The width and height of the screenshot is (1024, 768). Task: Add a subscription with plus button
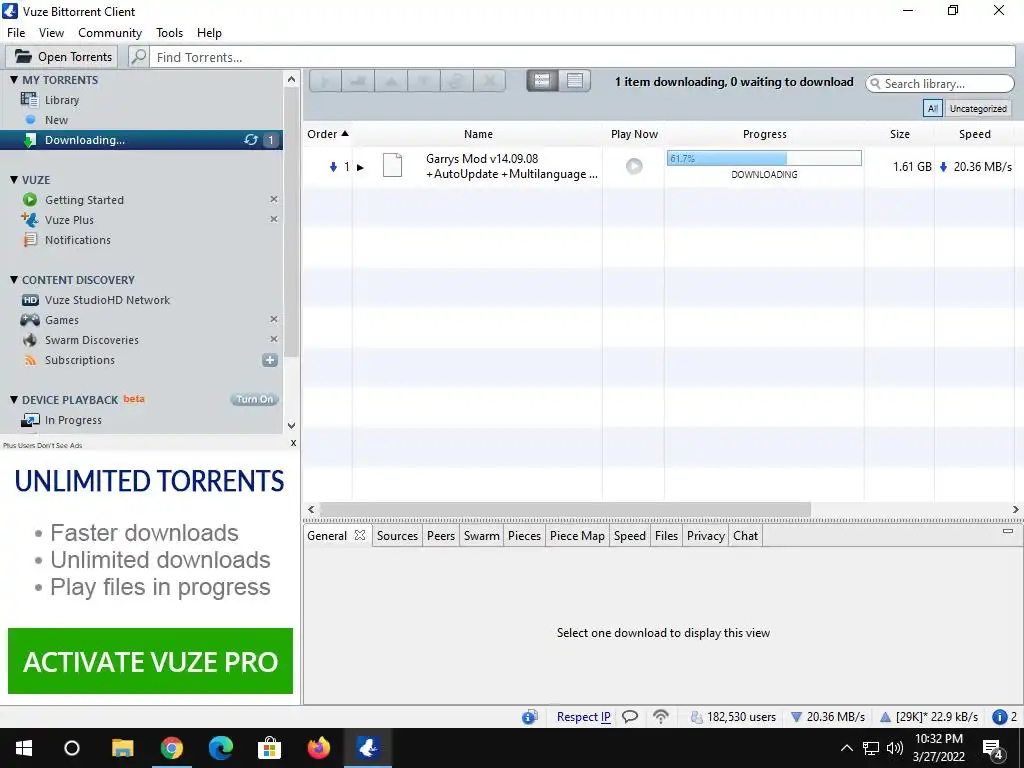coord(270,360)
